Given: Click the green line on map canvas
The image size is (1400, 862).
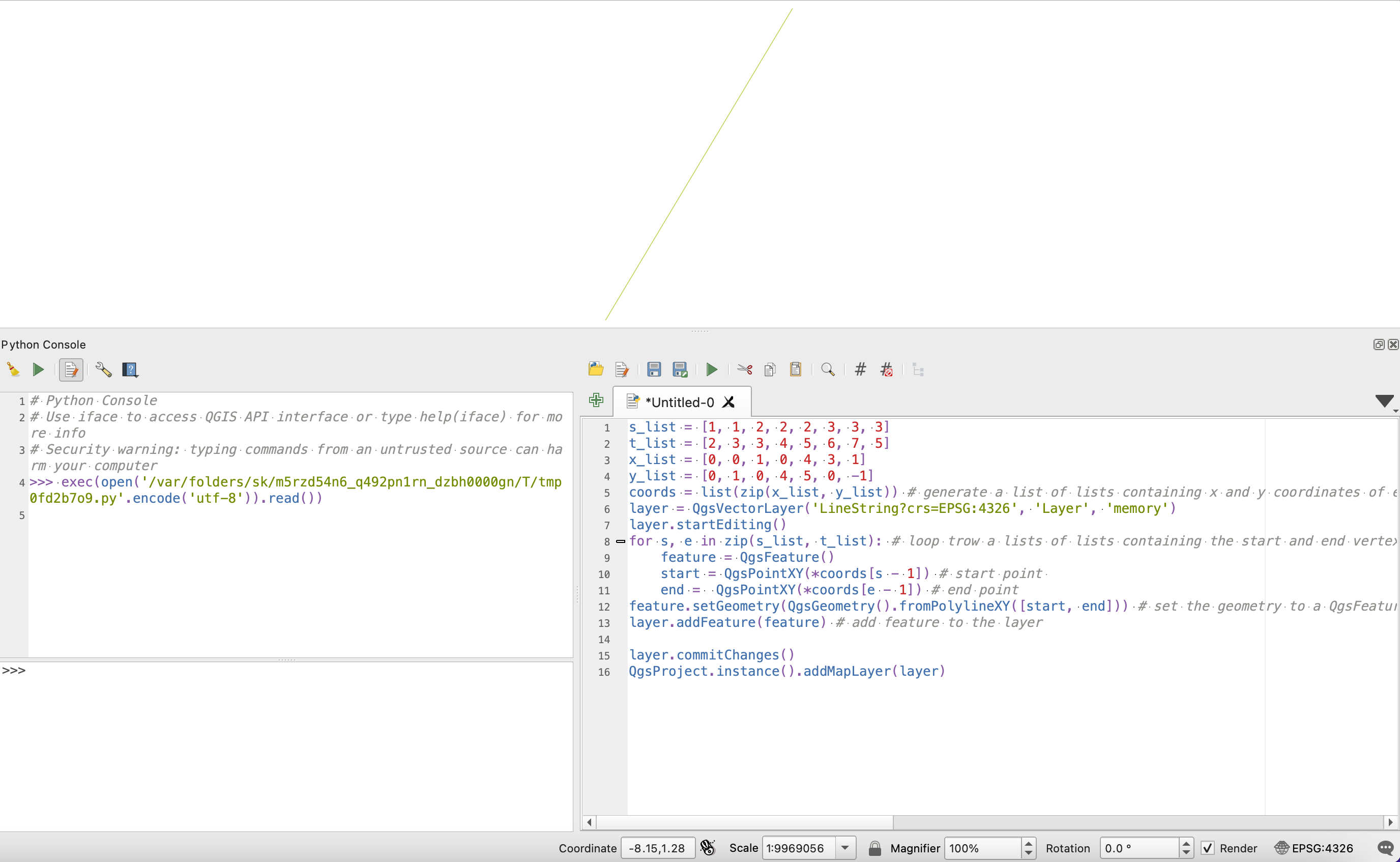Looking at the screenshot, I should [698, 164].
